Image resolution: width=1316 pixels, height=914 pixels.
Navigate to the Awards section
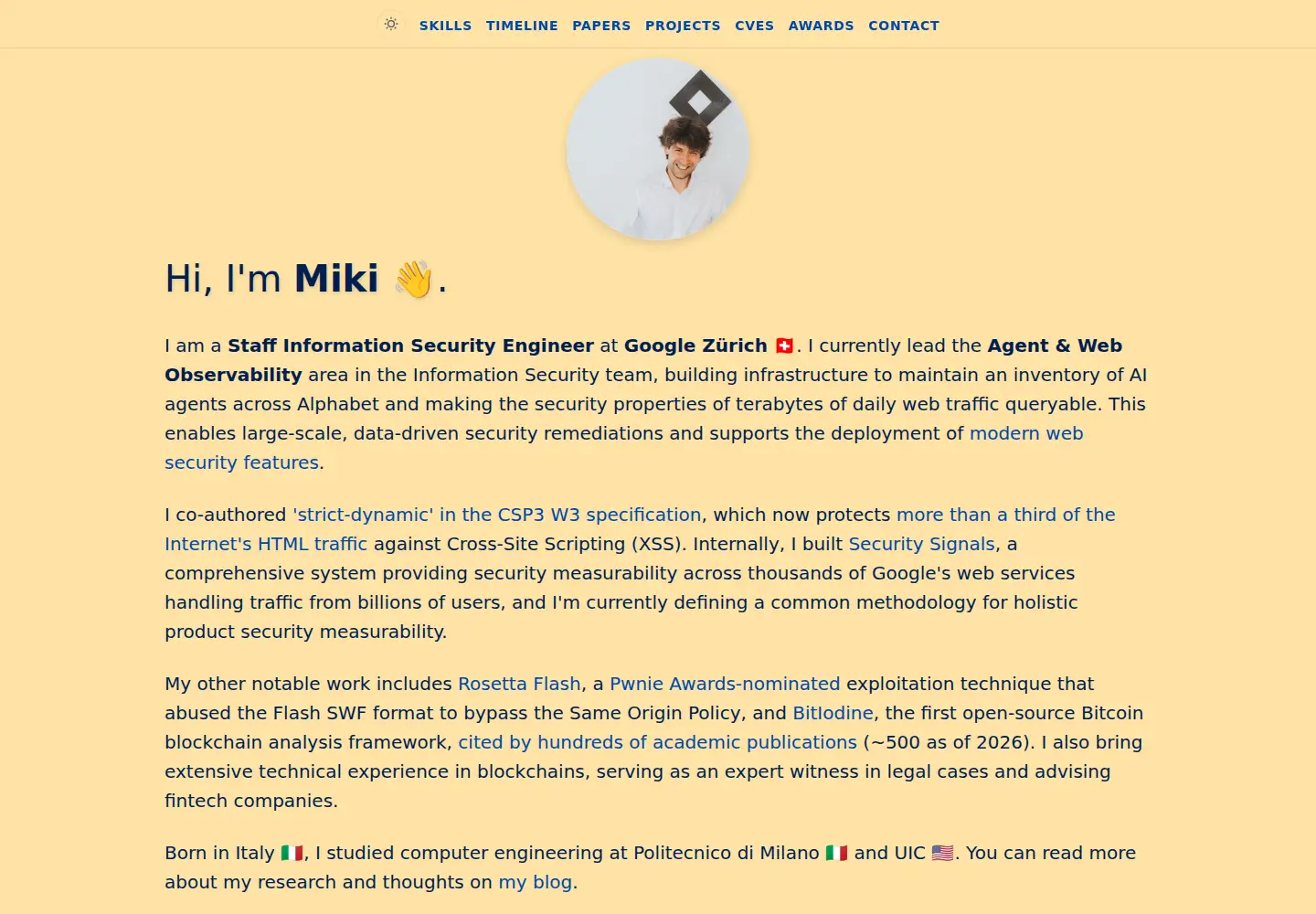pyautogui.click(x=821, y=26)
